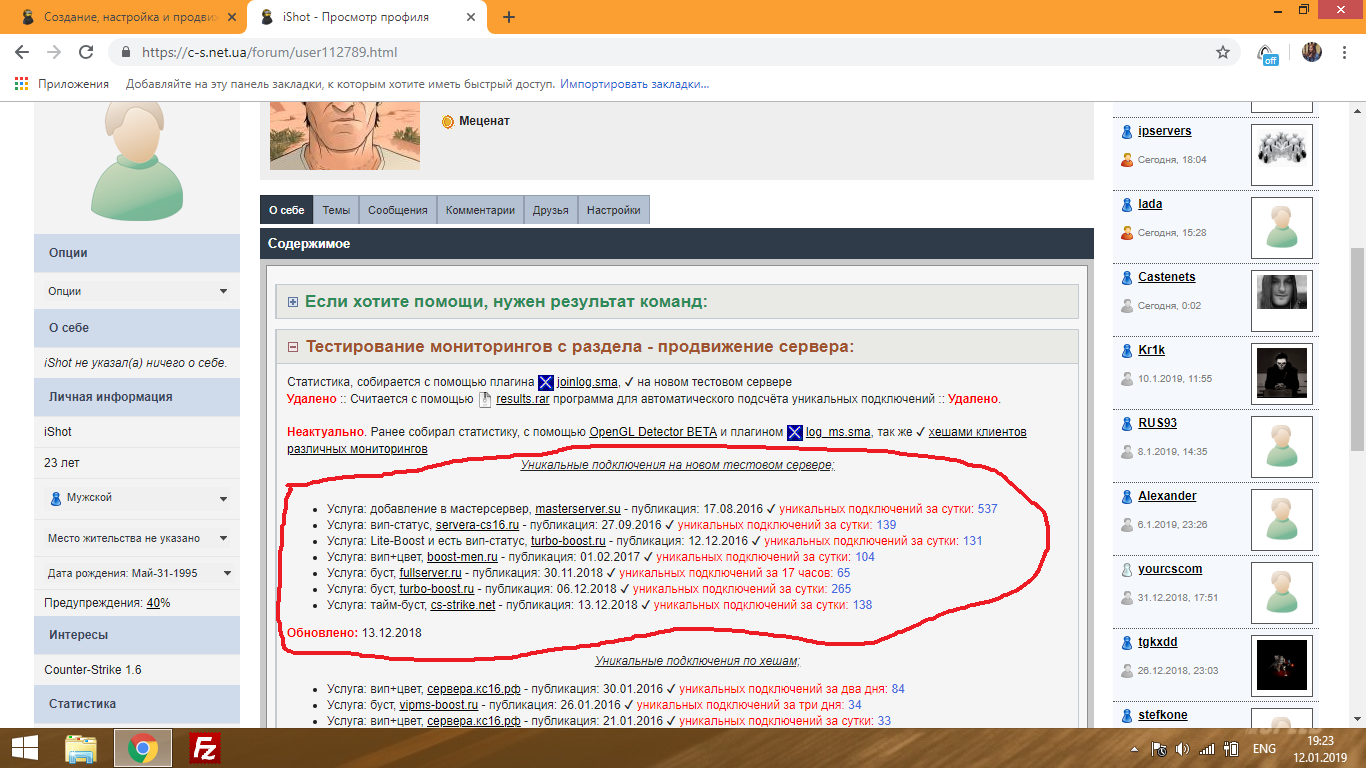The width and height of the screenshot is (1366, 768).
Task: Click the Chrome profile avatar icon
Action: 1312,52
